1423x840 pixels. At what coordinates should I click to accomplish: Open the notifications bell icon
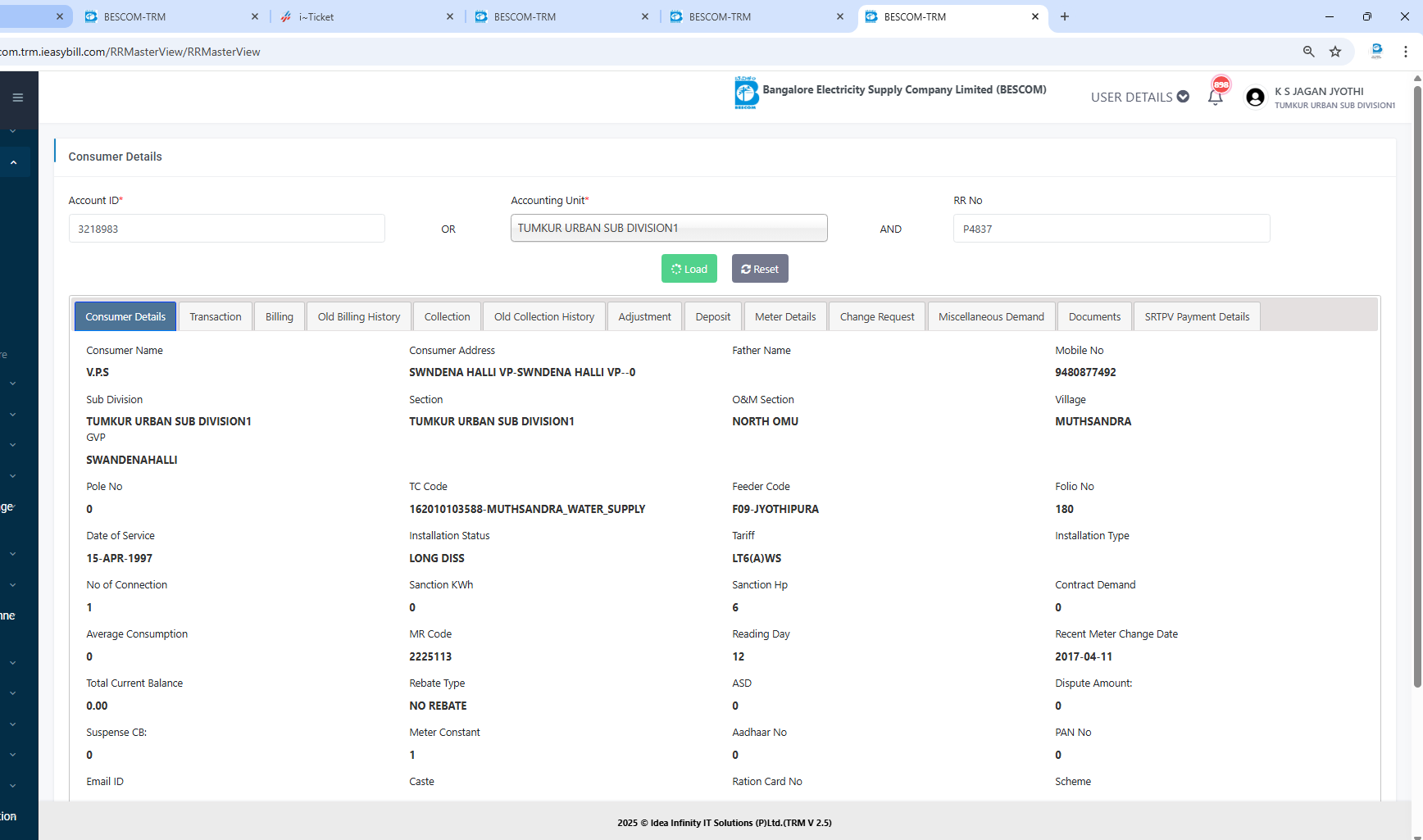[x=1215, y=98]
